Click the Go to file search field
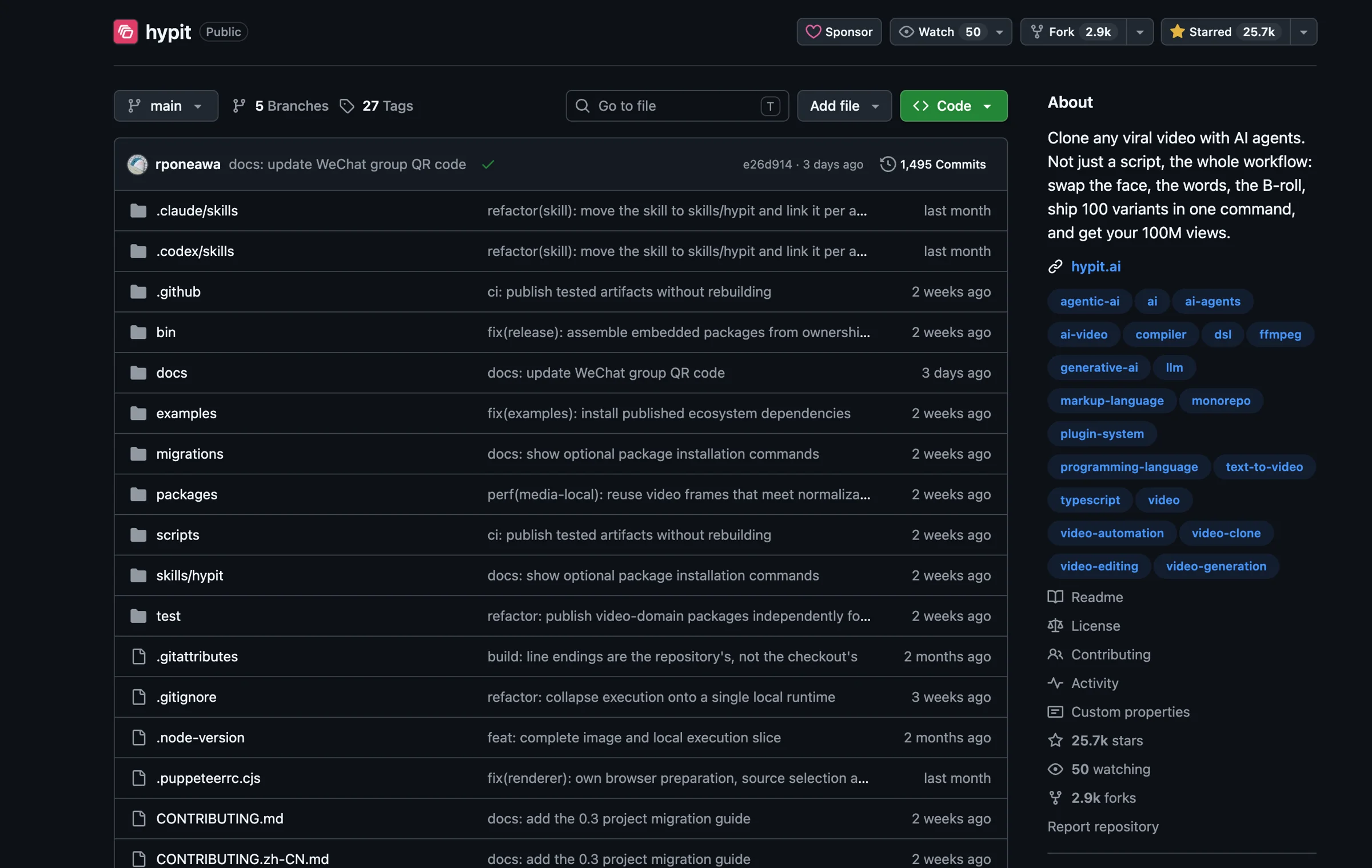The height and width of the screenshot is (868, 1372). pyautogui.click(x=677, y=106)
